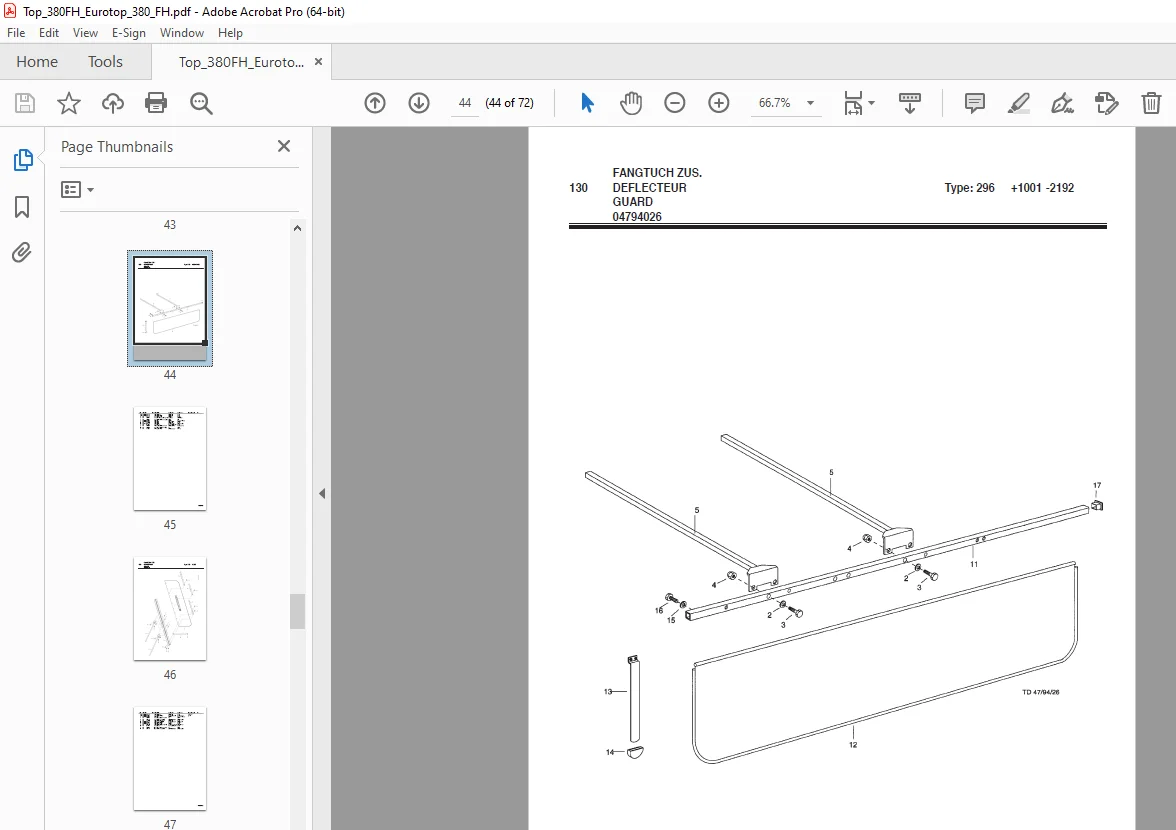Click the thumbnails scrollbar handle
The height and width of the screenshot is (830, 1176).
(297, 611)
